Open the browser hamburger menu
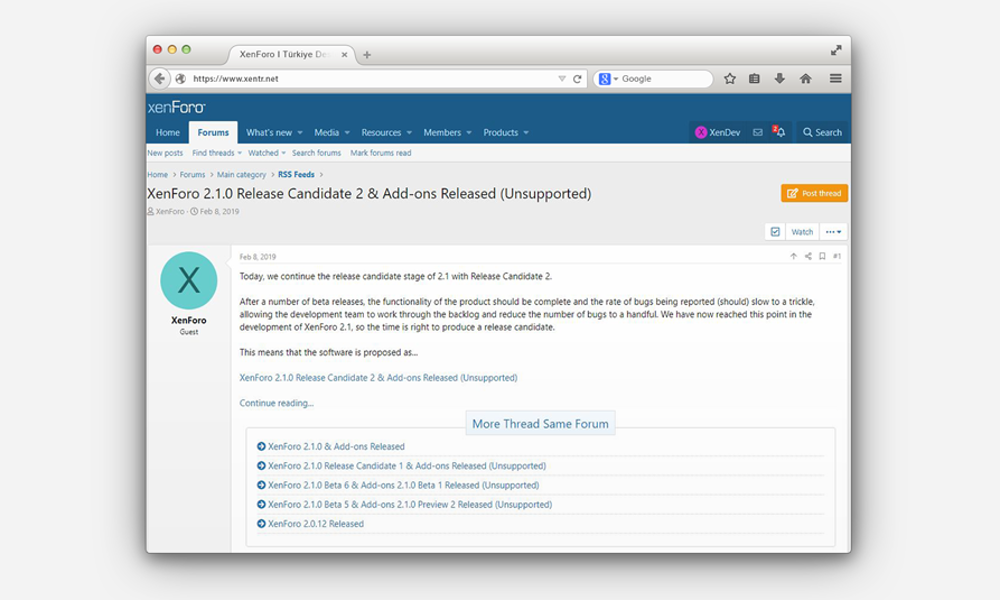Screen dimensions: 1000x600 coord(835,78)
